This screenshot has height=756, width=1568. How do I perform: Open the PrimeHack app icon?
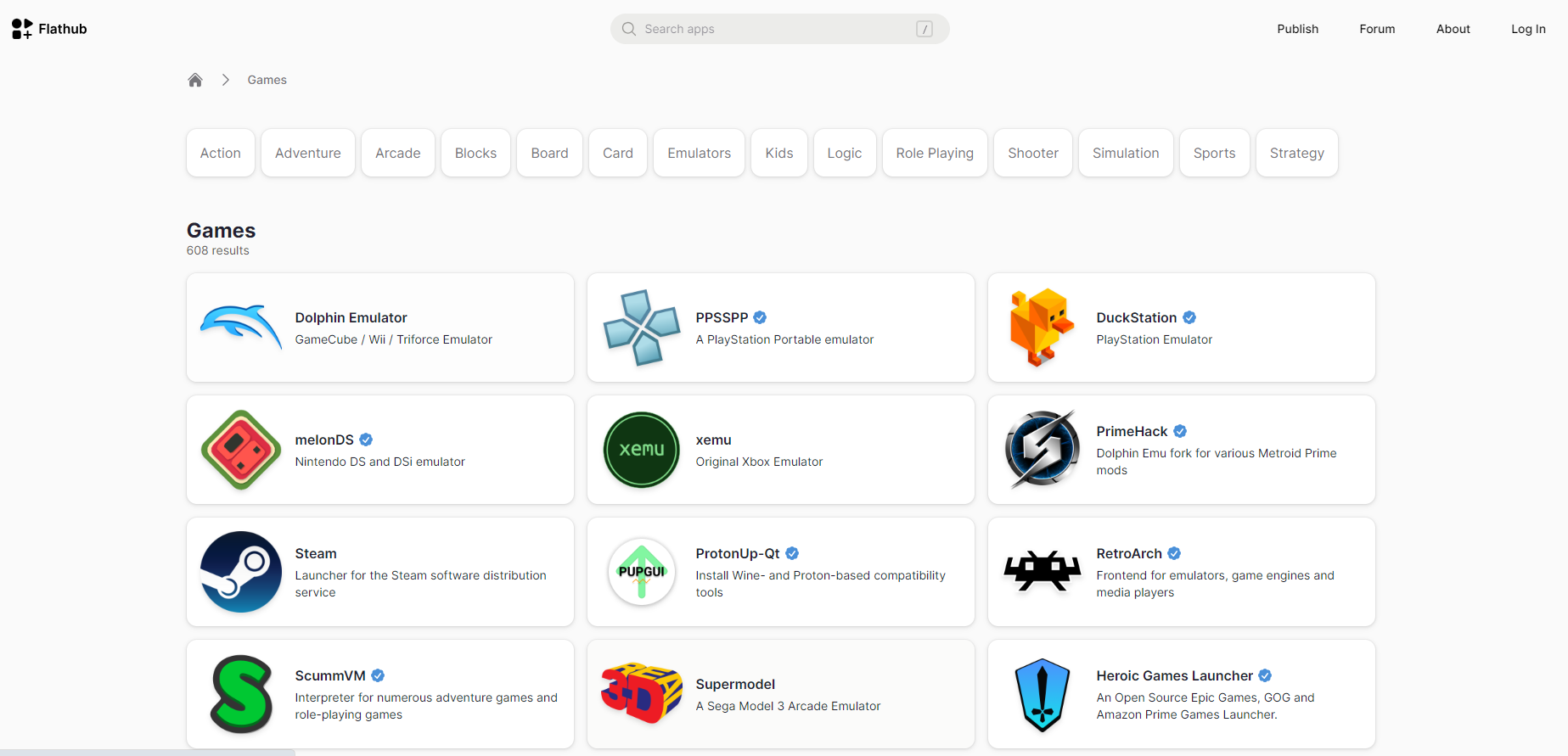[x=1043, y=450]
